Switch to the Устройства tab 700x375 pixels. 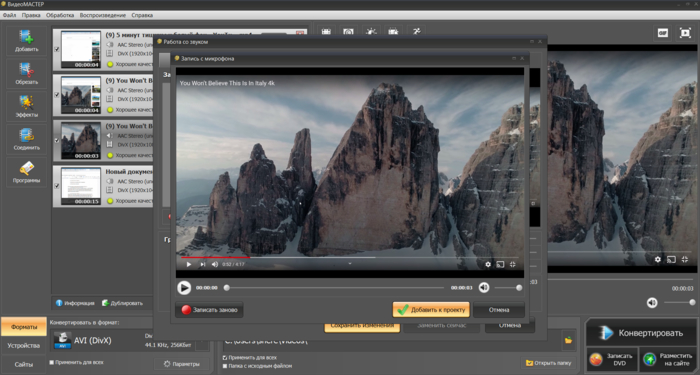click(x=24, y=346)
